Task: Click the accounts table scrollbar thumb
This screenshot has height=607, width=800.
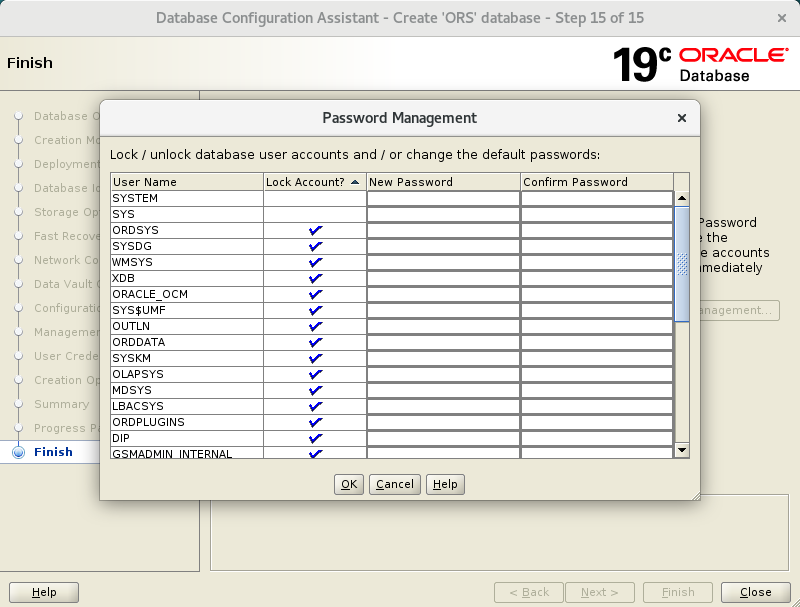Action: [682, 264]
